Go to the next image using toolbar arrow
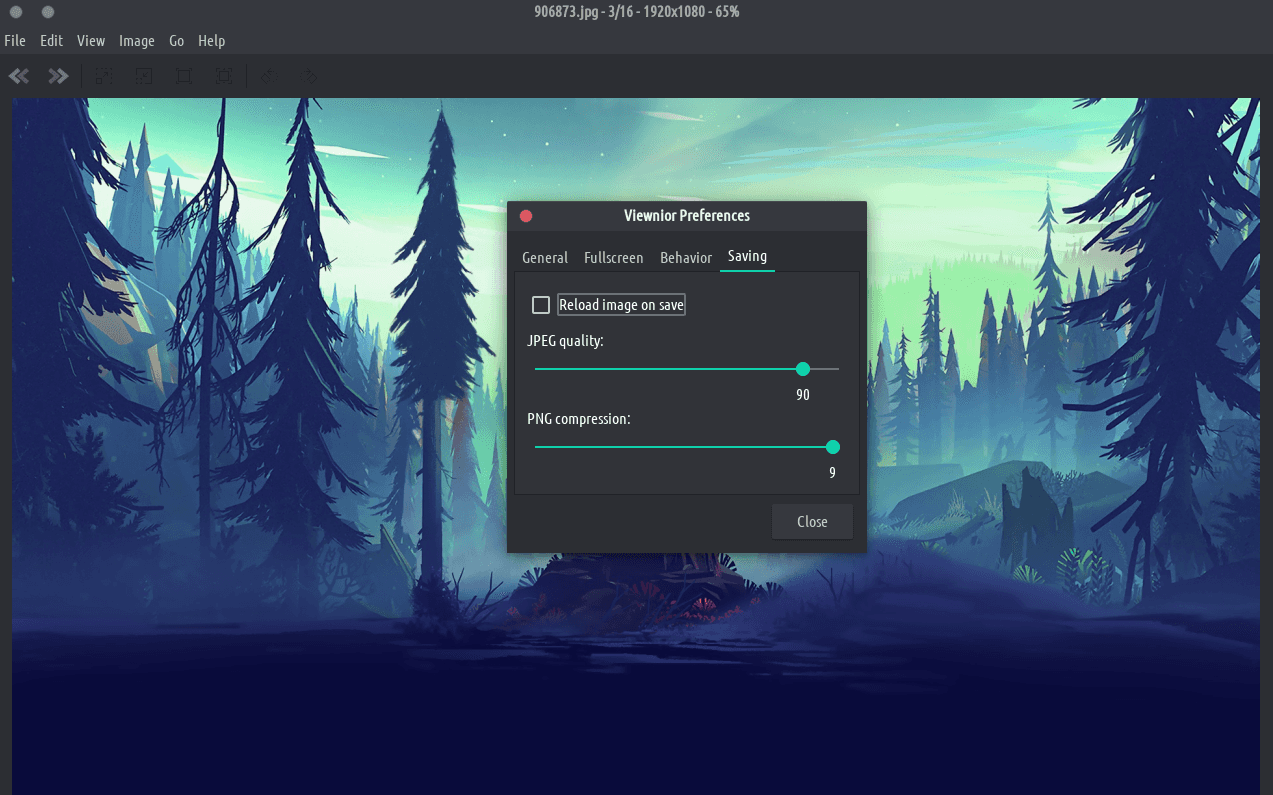The height and width of the screenshot is (795, 1273). tap(59, 76)
